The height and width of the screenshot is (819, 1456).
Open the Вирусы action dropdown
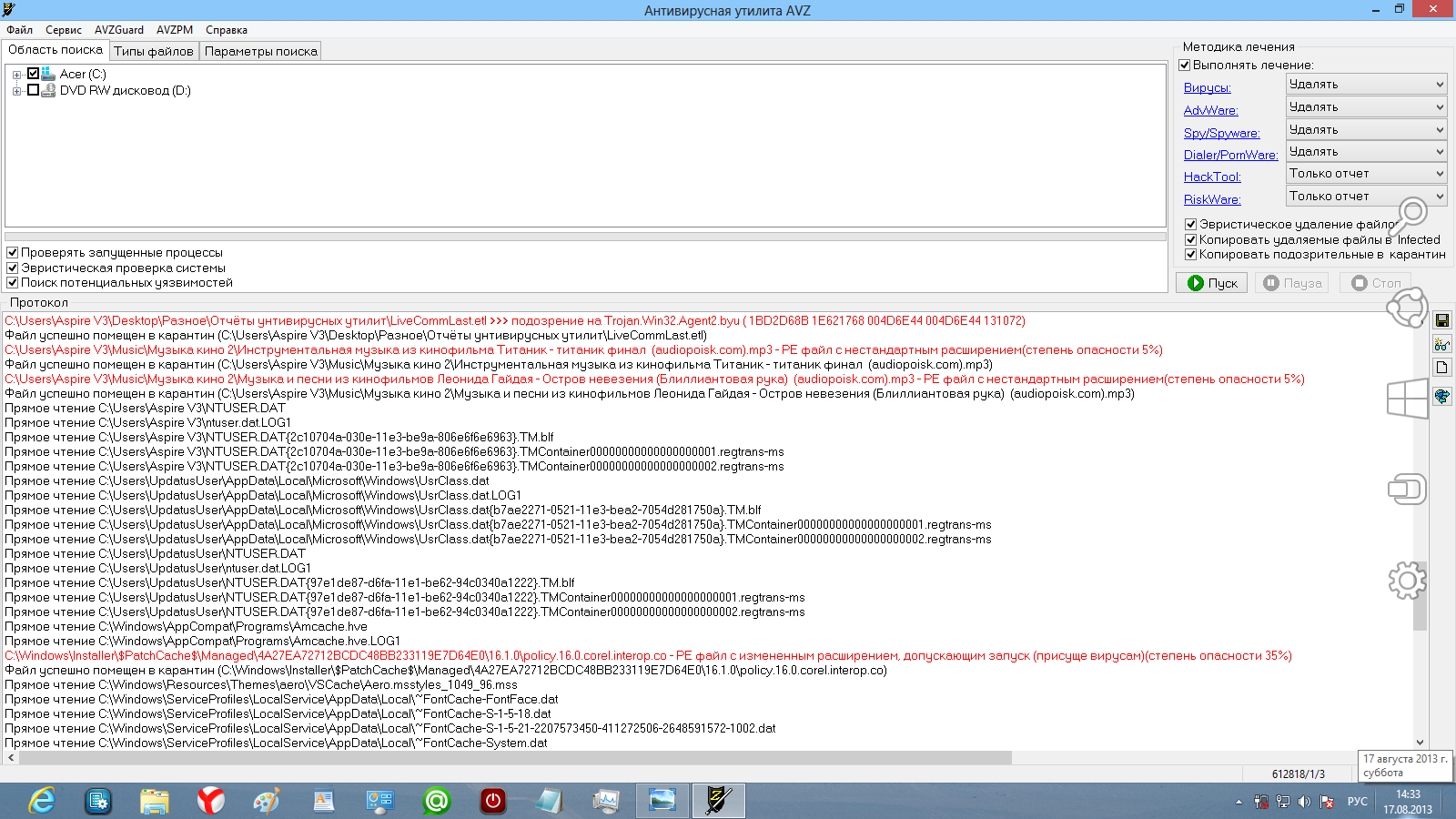(1366, 84)
